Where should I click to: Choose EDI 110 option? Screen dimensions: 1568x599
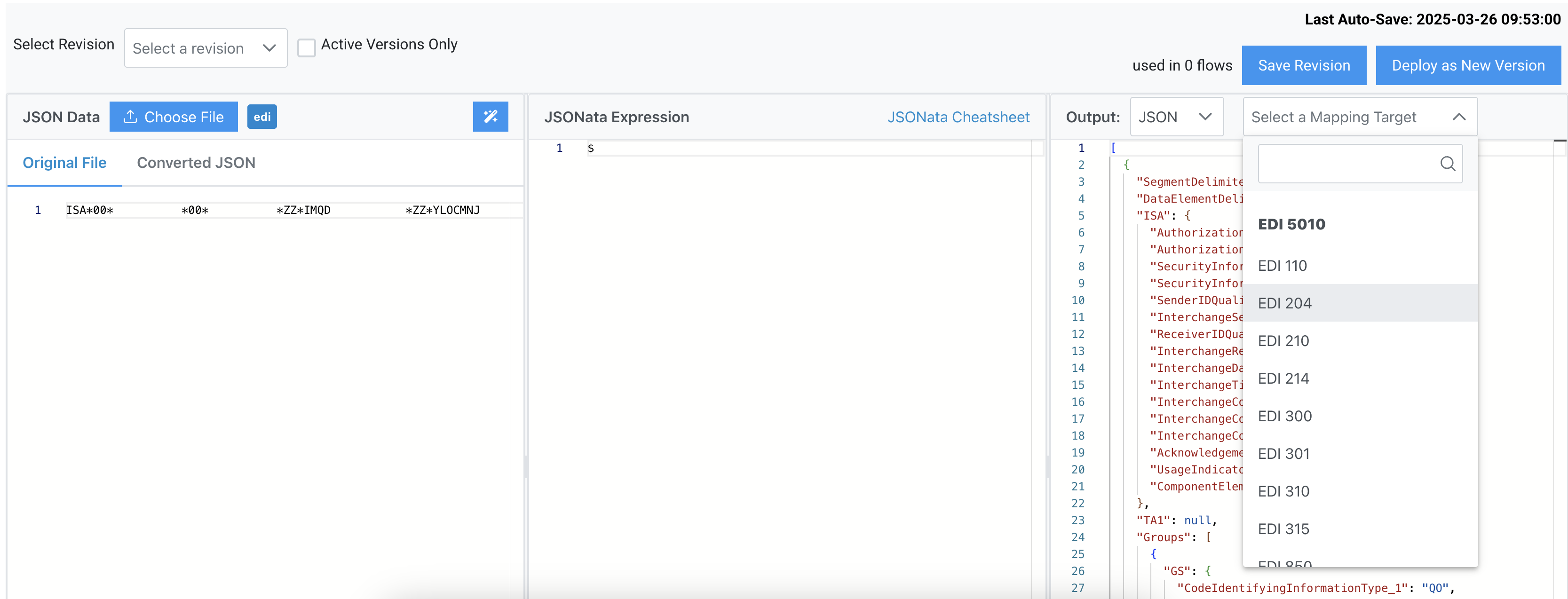(1282, 265)
